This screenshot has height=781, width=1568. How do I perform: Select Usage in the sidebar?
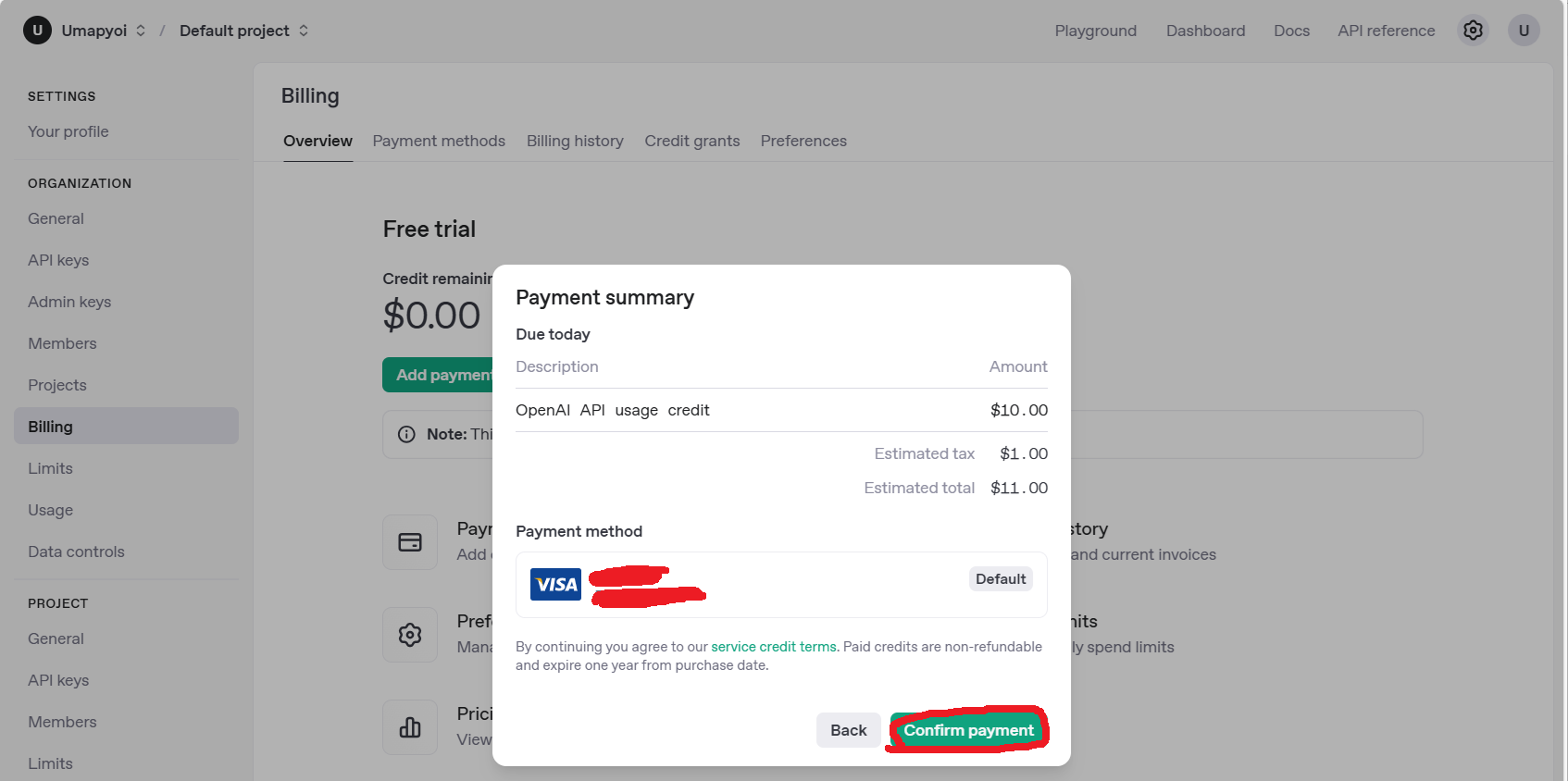click(x=50, y=510)
